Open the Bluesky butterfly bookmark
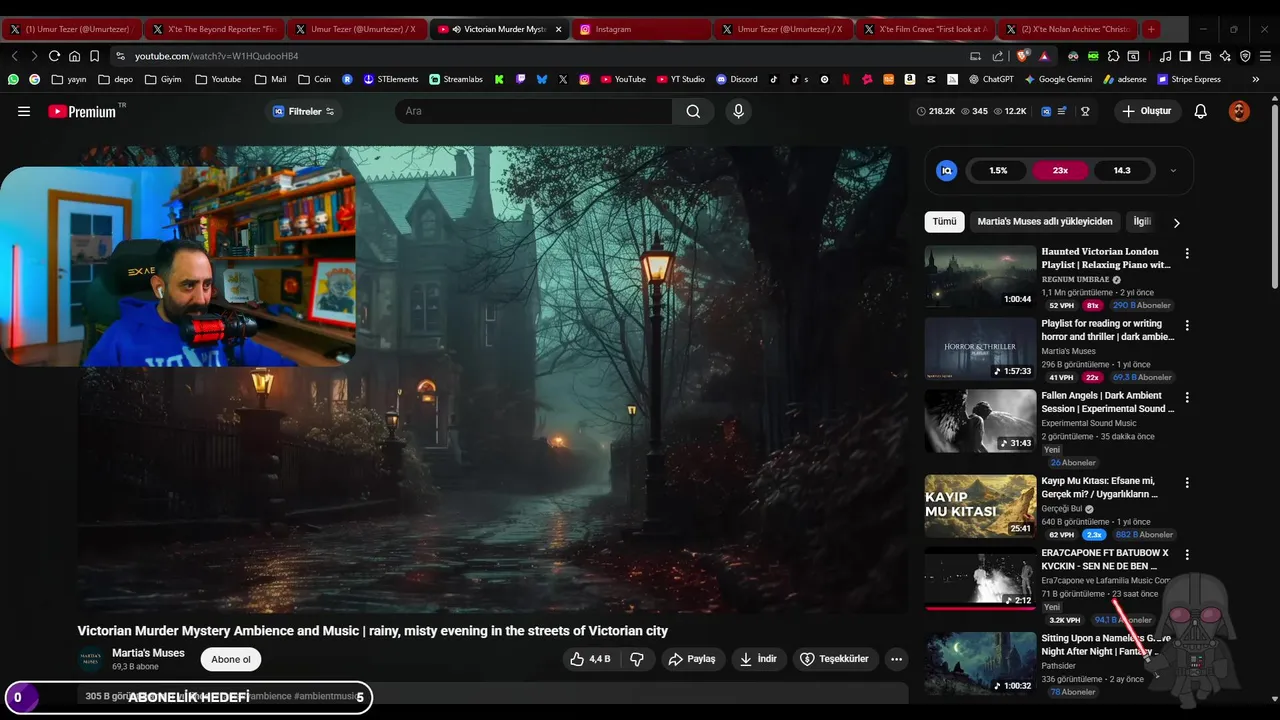Image resolution: width=1280 pixels, height=720 pixels. pos(542,79)
